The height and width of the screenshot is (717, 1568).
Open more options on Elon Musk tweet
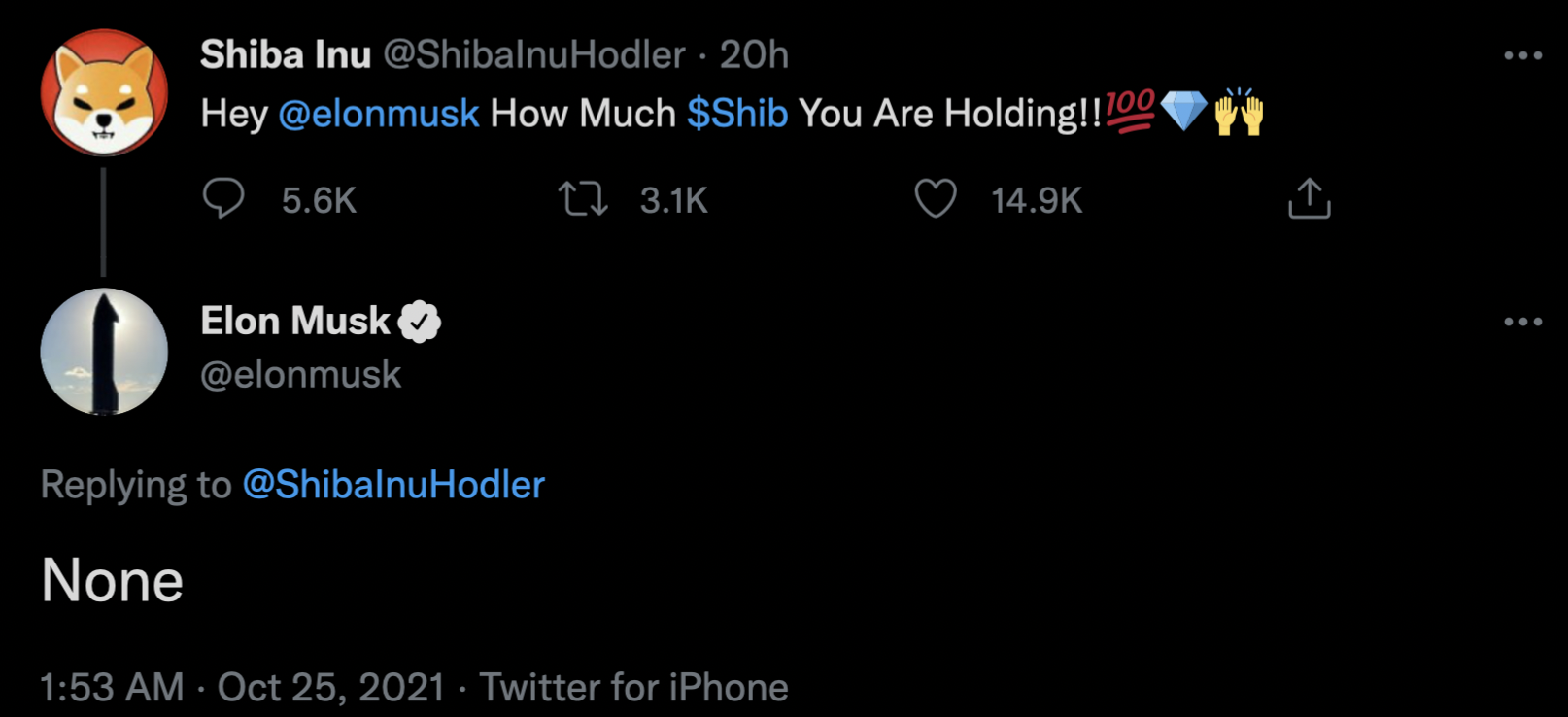[1522, 322]
